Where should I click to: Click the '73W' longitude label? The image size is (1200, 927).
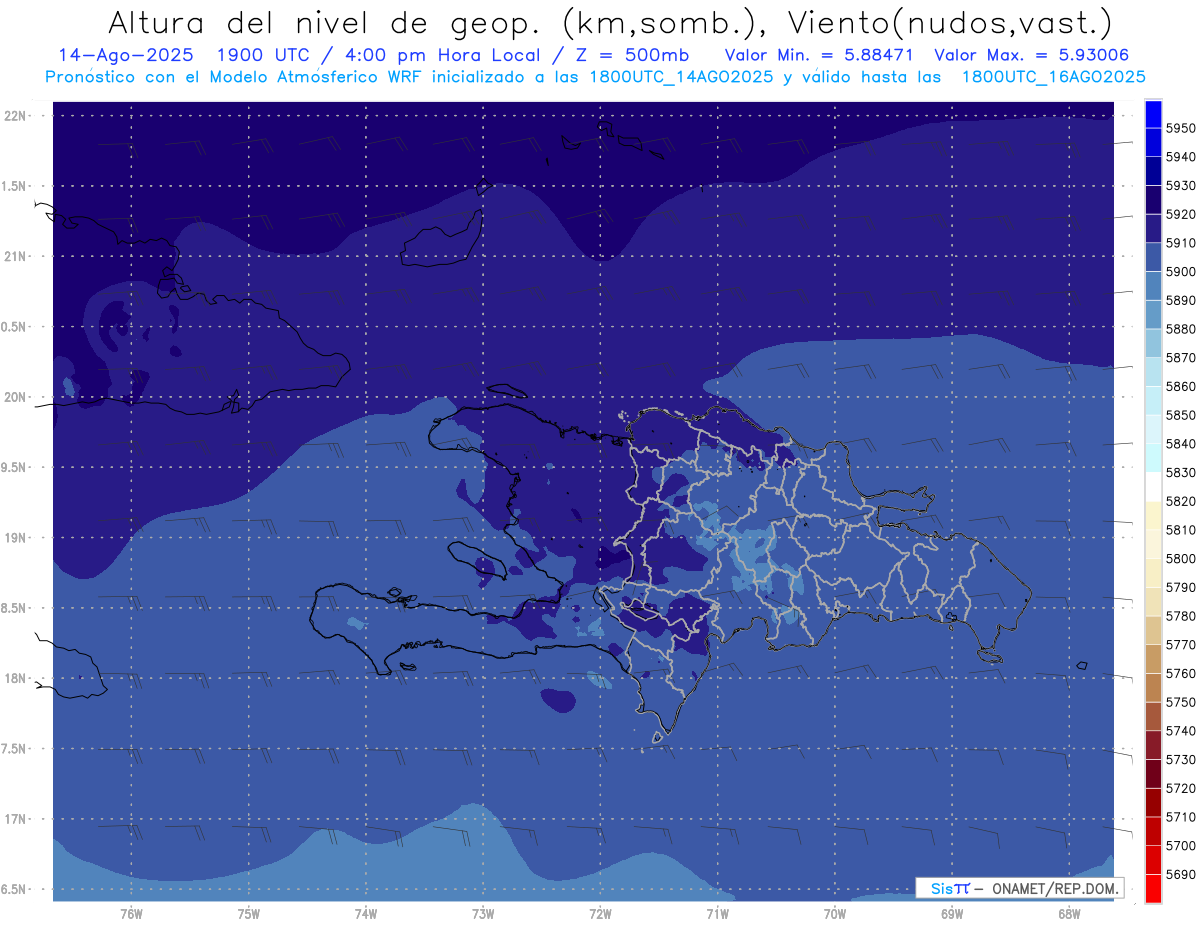483,914
